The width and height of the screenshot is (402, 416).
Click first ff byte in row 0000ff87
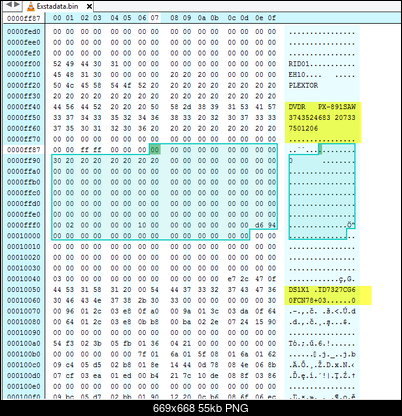click(x=85, y=150)
